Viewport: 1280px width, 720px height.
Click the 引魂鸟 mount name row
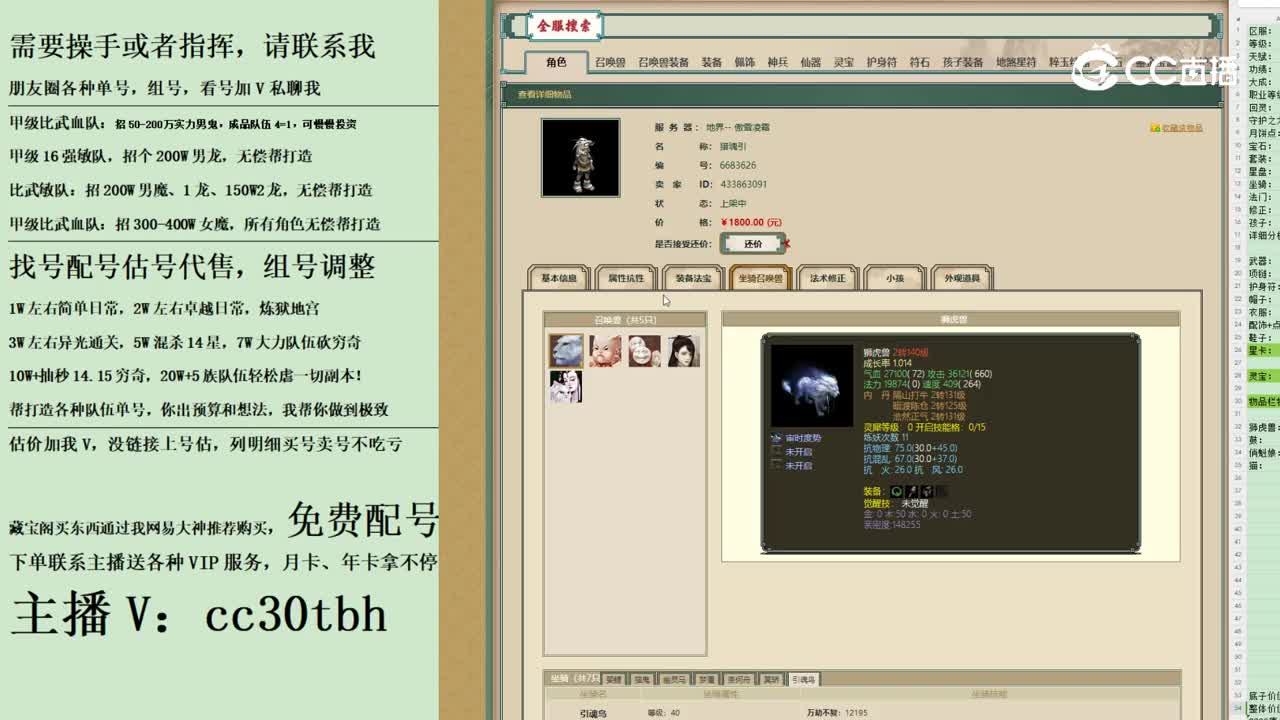[x=593, y=713]
